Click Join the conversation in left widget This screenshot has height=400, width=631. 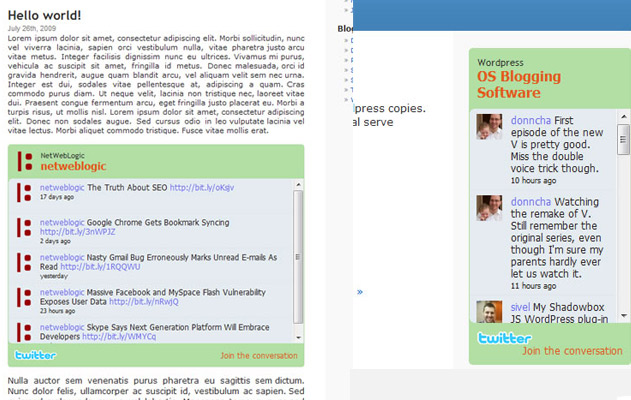[x=259, y=356]
